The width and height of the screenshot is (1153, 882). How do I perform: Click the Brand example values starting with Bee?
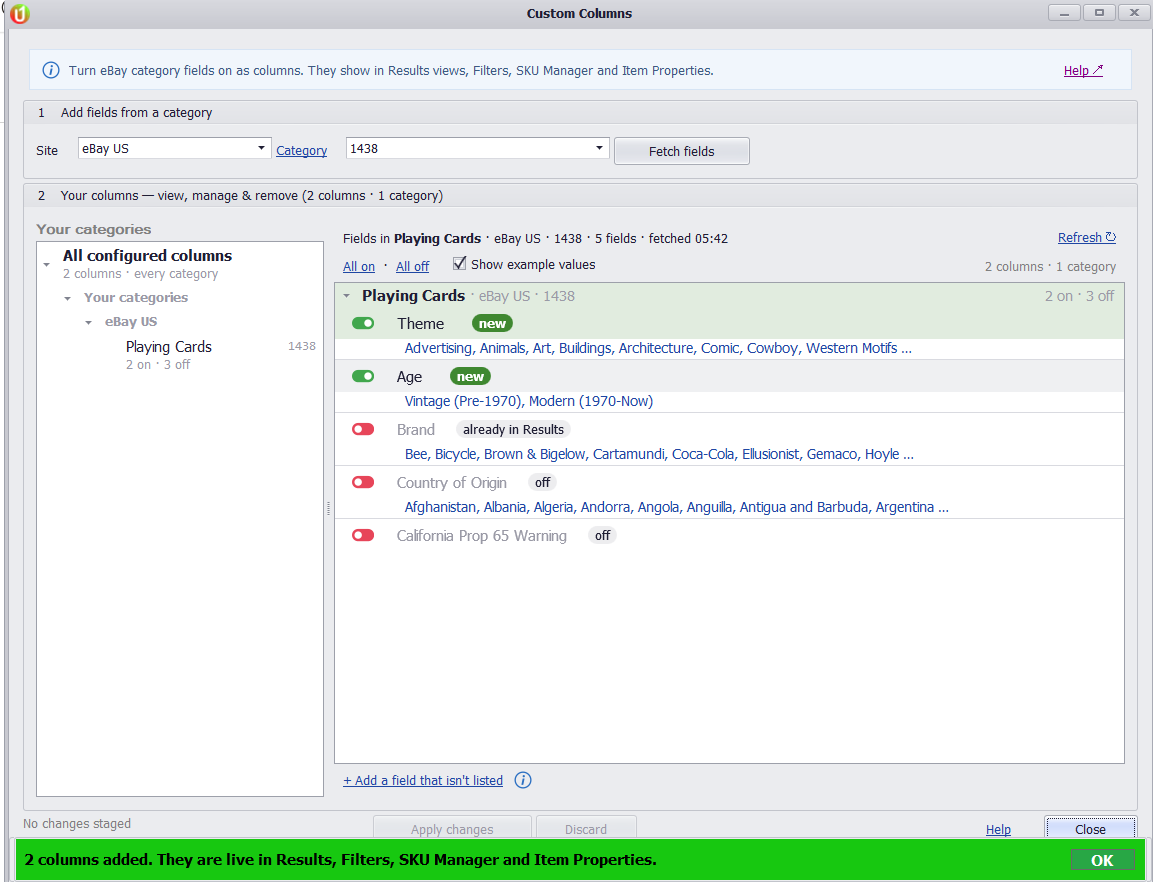(659, 454)
